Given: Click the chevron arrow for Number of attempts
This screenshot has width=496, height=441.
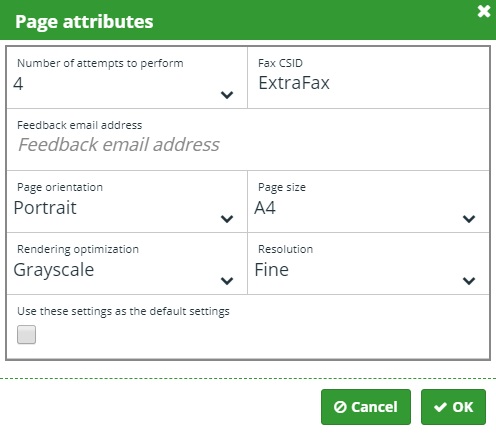Looking at the screenshot, I should tap(227, 95).
